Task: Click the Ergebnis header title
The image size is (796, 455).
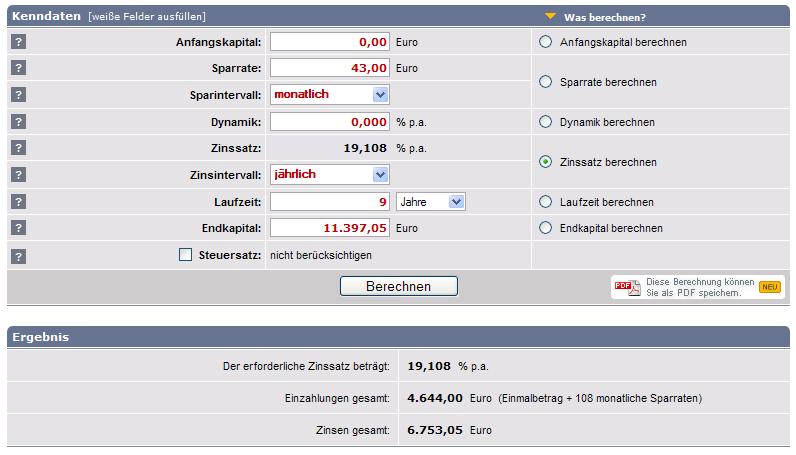Action: coord(41,337)
